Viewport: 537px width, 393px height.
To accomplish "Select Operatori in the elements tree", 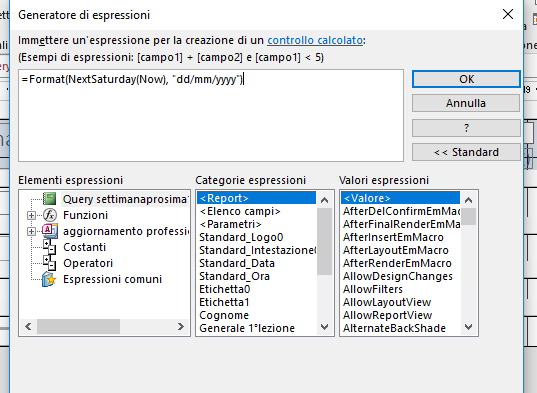I will click(x=88, y=263).
